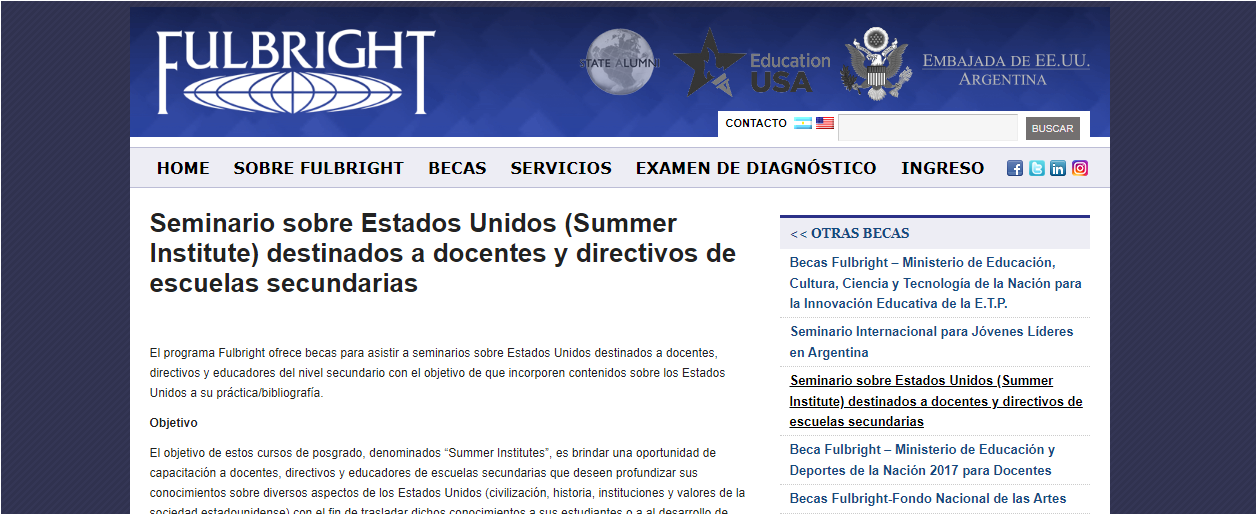Open the SERVICIOS menu

point(561,168)
